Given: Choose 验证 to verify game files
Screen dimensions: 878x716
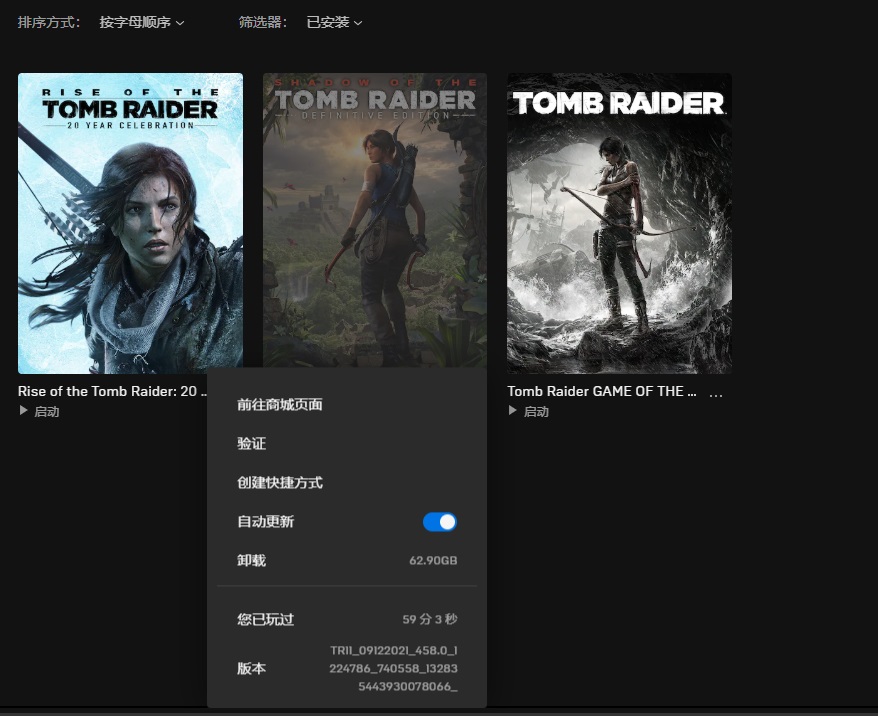Looking at the screenshot, I should click(251, 444).
